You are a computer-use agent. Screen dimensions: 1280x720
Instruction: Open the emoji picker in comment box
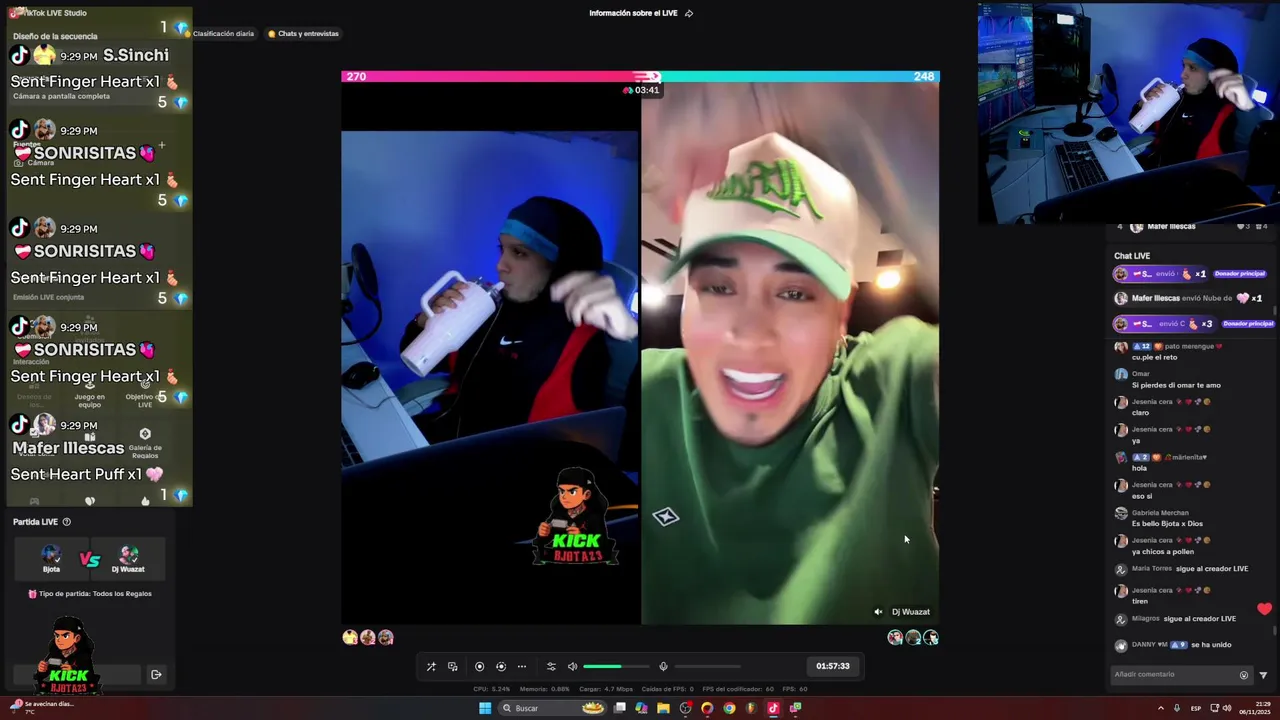(1244, 675)
